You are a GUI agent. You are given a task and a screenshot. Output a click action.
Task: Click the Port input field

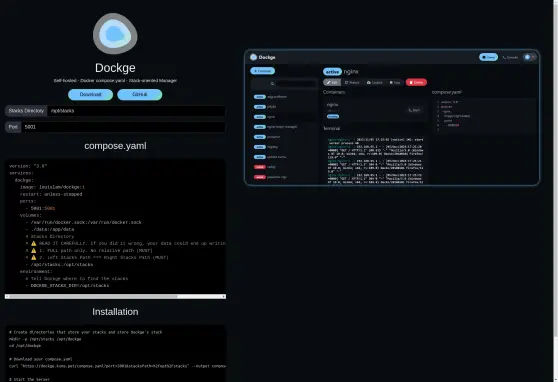[x=123, y=127]
